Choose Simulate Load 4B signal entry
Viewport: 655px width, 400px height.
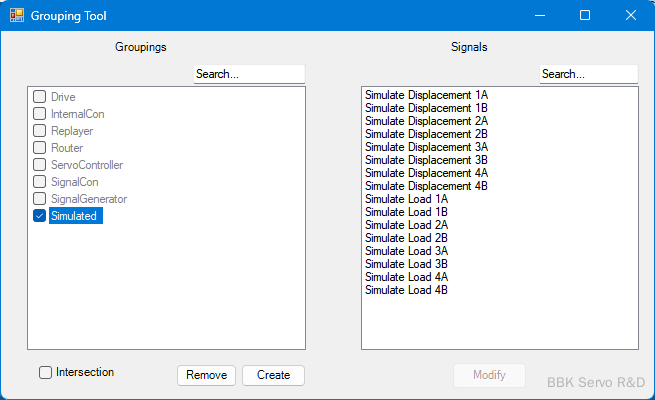[x=406, y=290]
